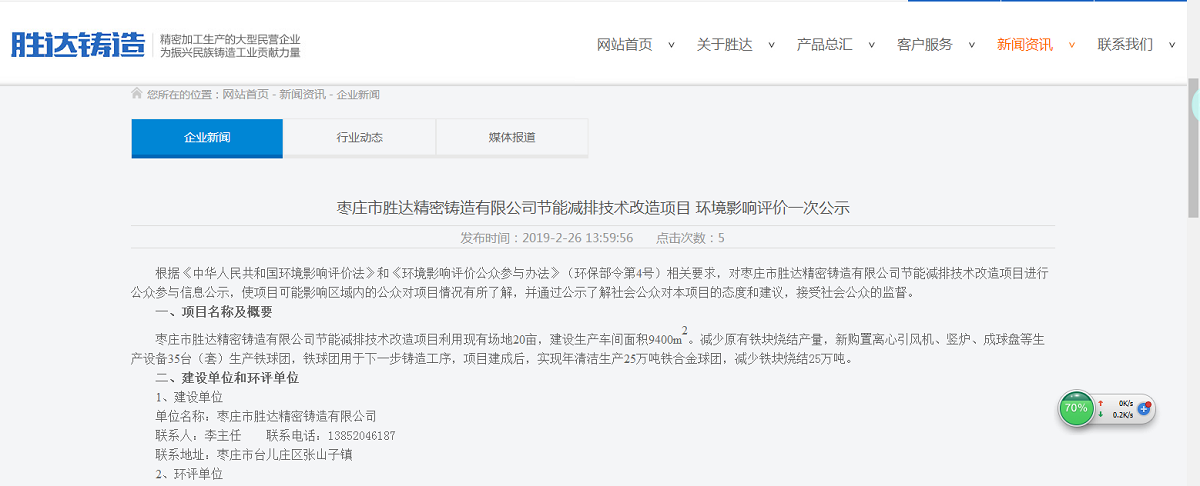Expand the 客户服务 dropdown arrow
The width and height of the screenshot is (1200, 486).
coord(972,45)
